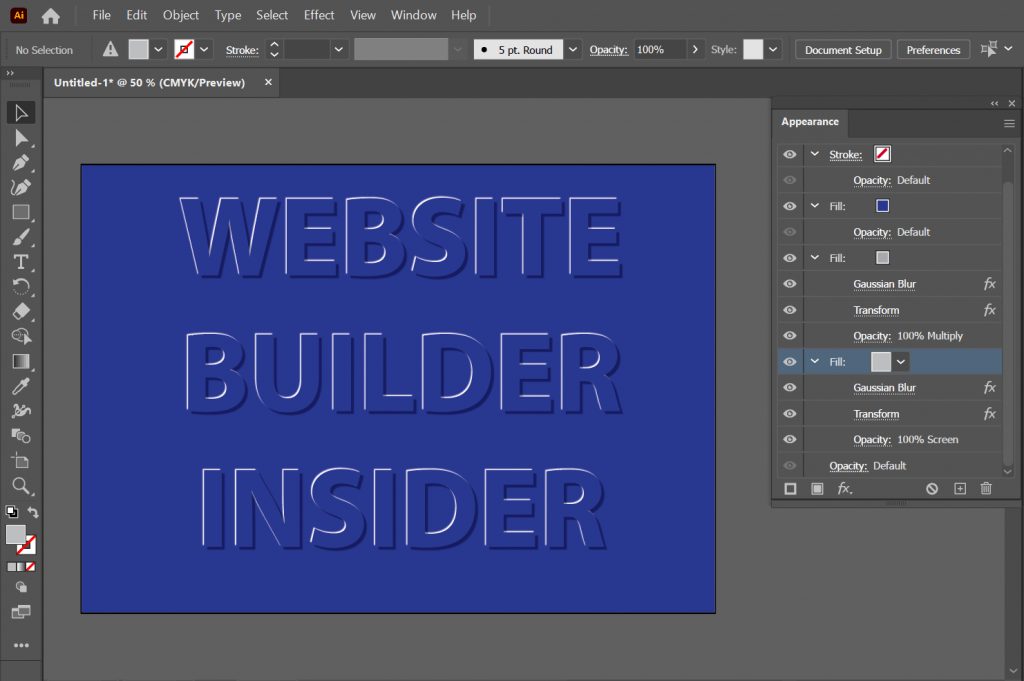This screenshot has width=1024, height=681.
Task: Collapse the Stroke attribute row
Action: (814, 154)
